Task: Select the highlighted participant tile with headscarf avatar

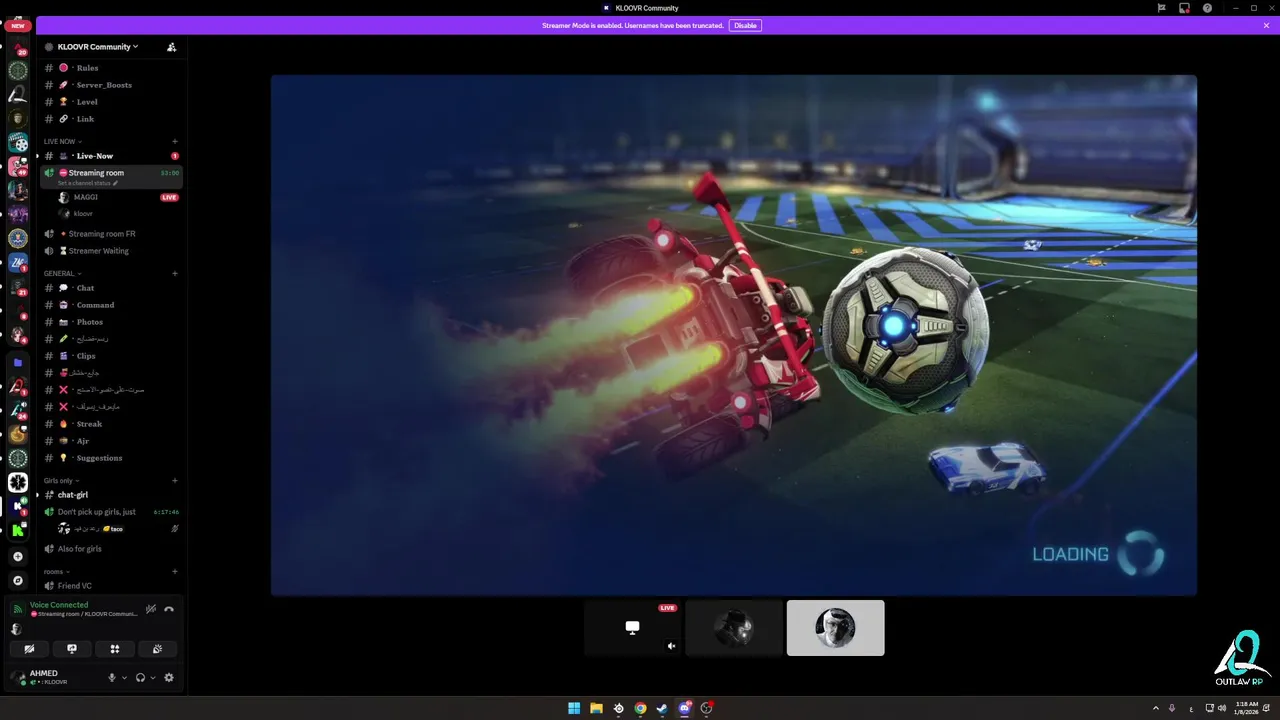Action: [x=836, y=628]
